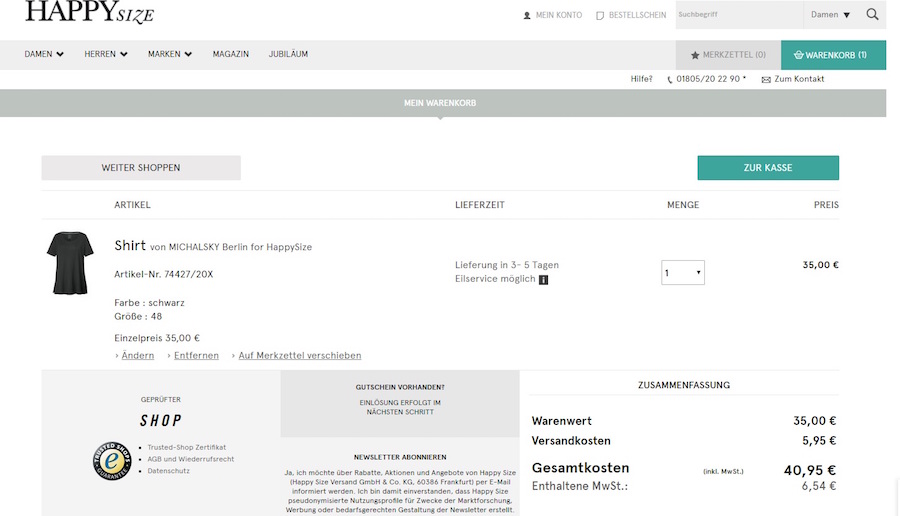Click the Happy Size logo
Image resolution: width=900 pixels, height=516 pixels.
pos(90,13)
